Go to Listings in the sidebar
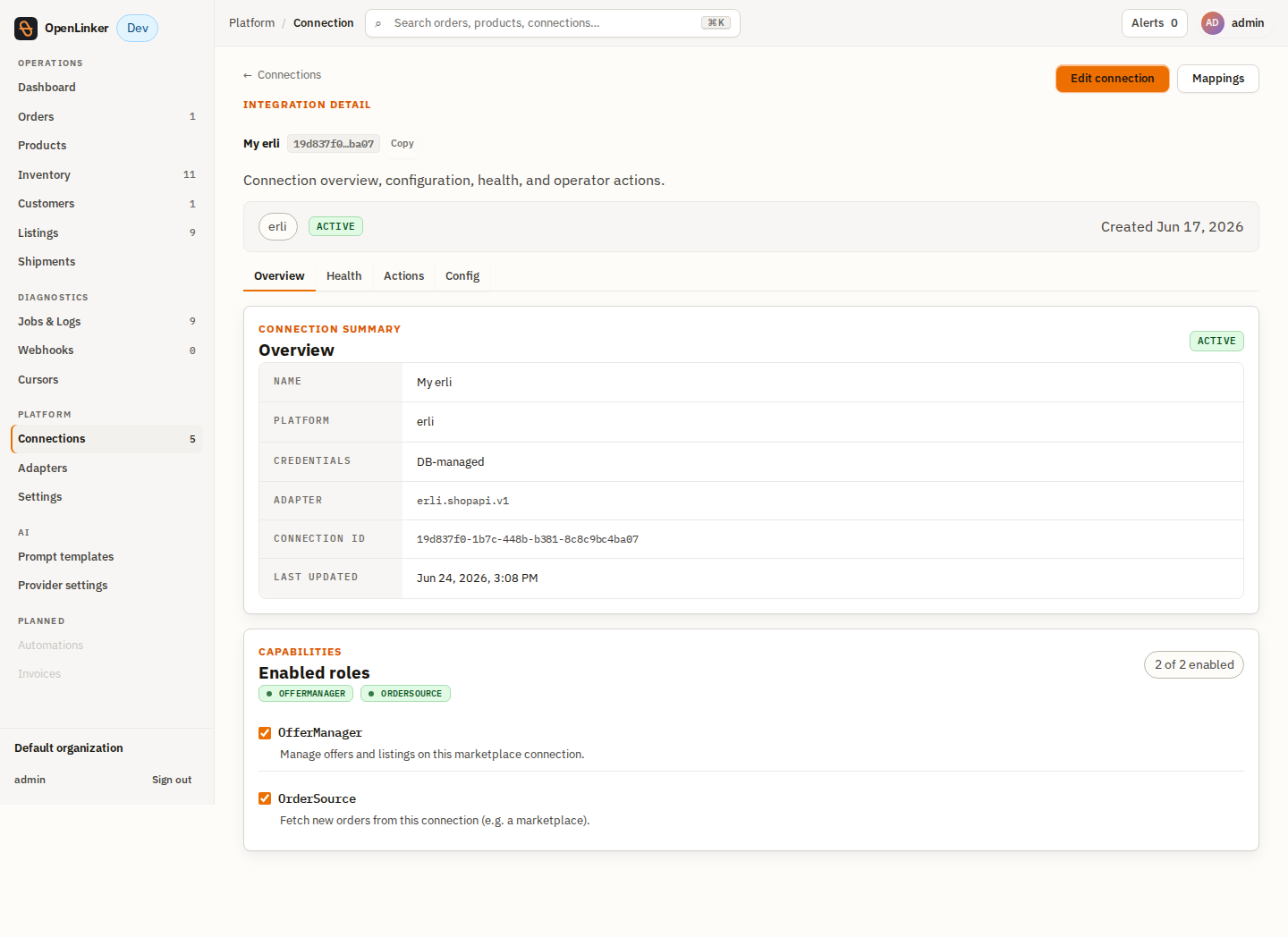Screen dimensions: 1288x937 (x=106, y=233)
